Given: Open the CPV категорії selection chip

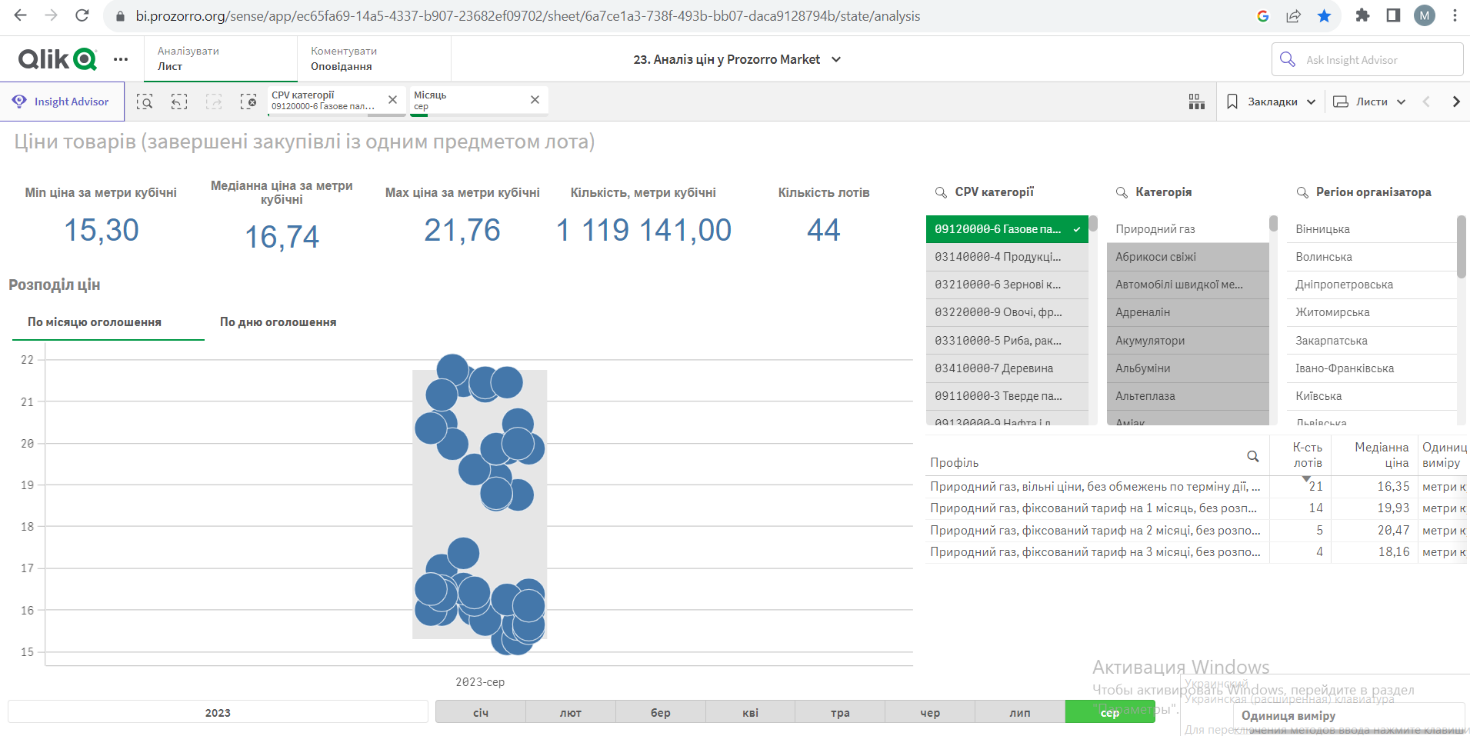Looking at the screenshot, I should click(326, 100).
